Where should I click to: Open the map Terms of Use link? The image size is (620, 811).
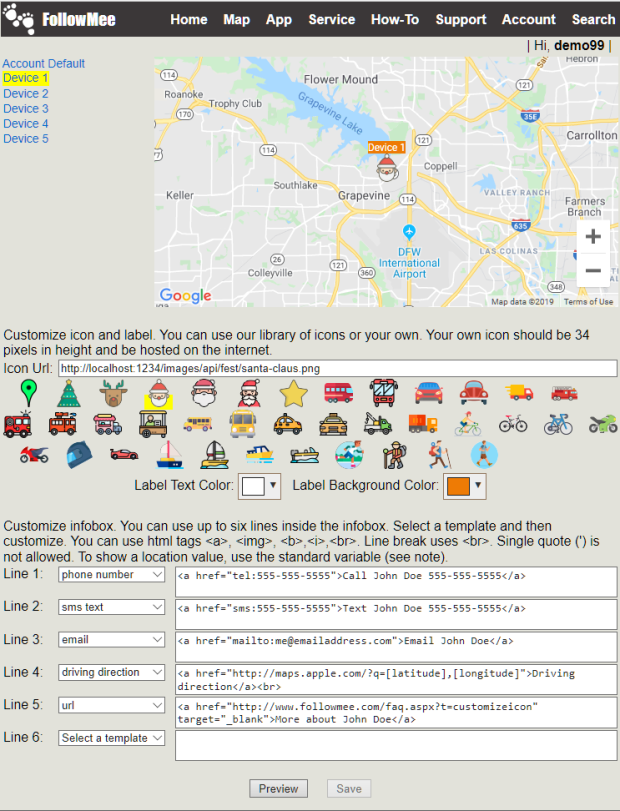[588, 302]
